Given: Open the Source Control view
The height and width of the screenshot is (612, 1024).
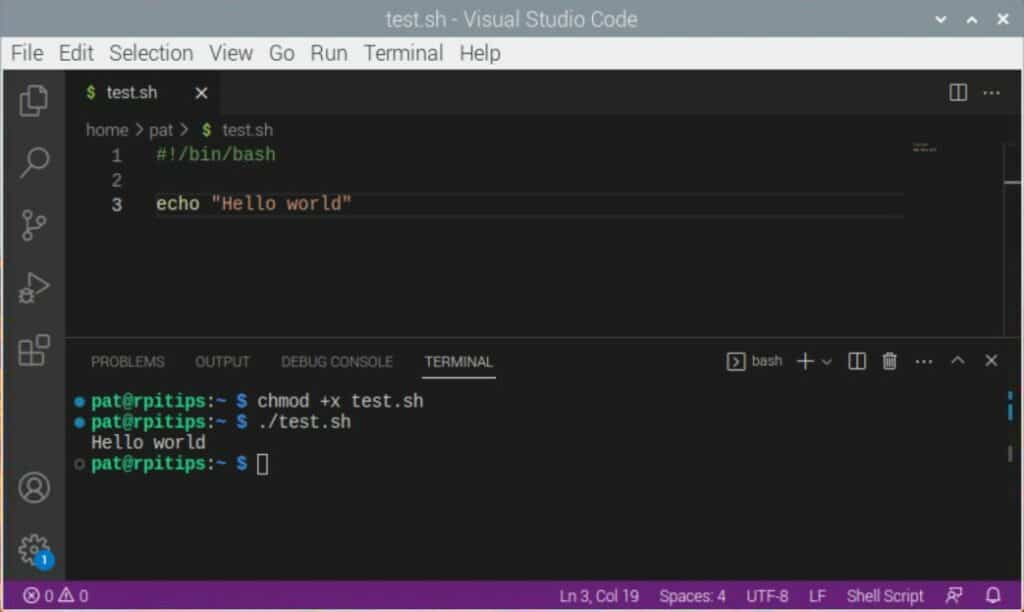Looking at the screenshot, I should tap(33, 225).
